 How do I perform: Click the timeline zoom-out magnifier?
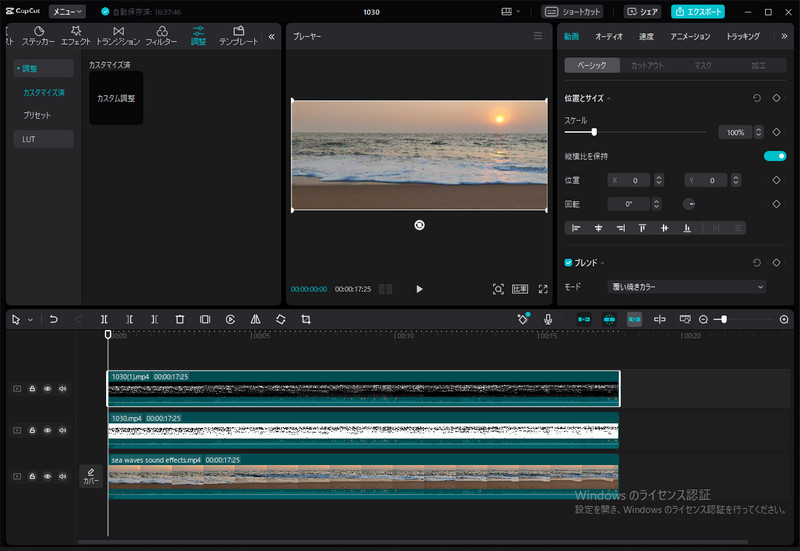(x=704, y=319)
